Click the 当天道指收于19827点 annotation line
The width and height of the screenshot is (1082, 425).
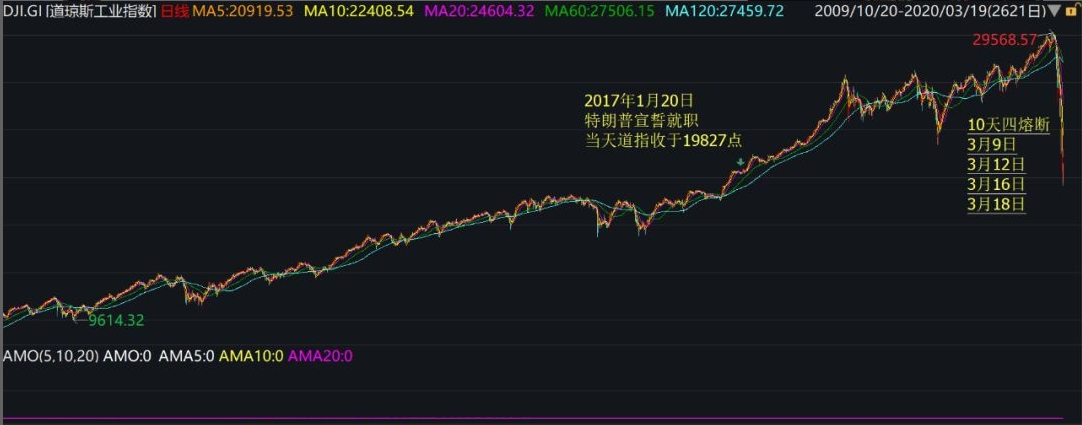pyautogui.click(x=663, y=140)
